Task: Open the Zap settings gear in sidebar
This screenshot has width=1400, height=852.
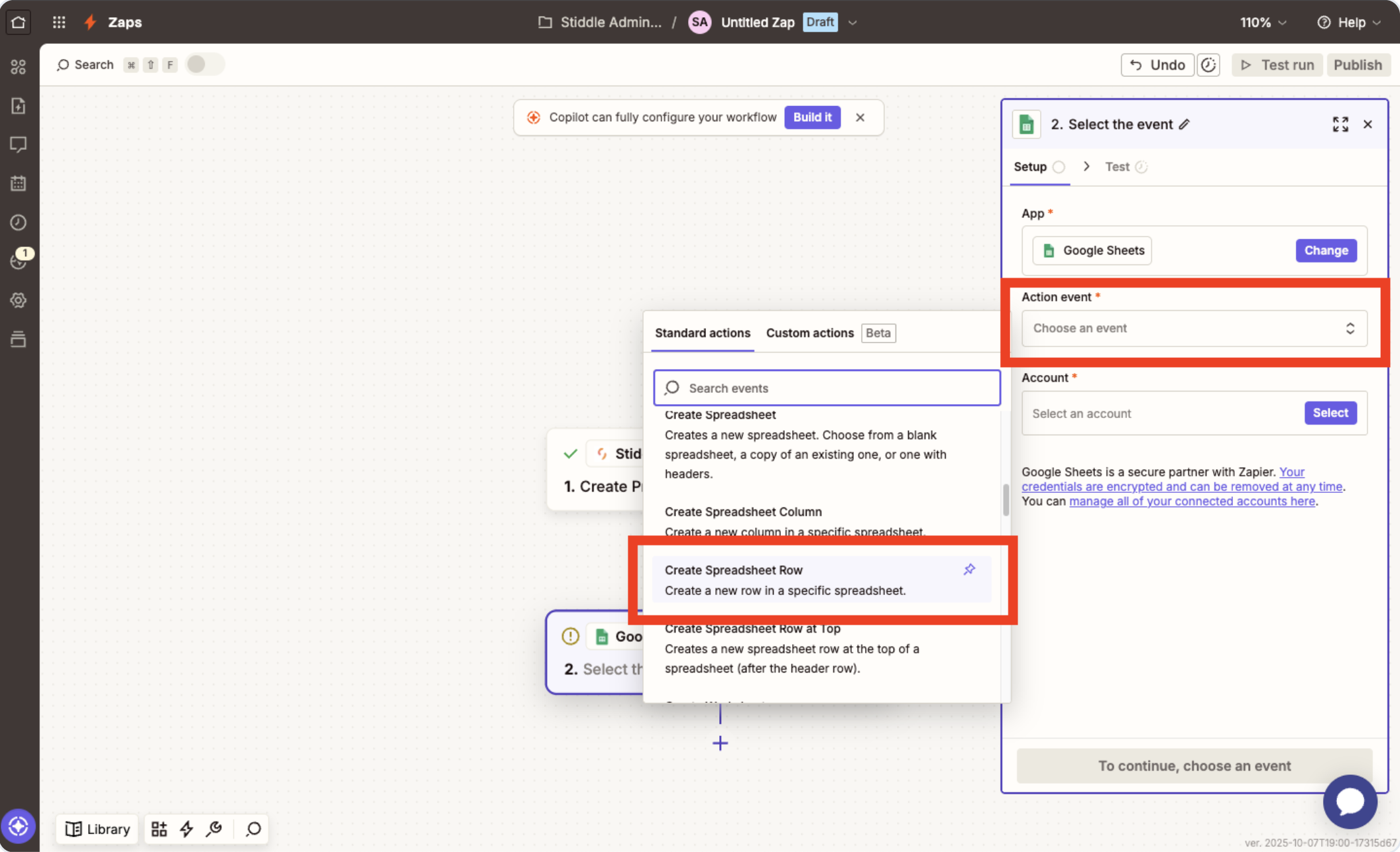Action: 18,300
